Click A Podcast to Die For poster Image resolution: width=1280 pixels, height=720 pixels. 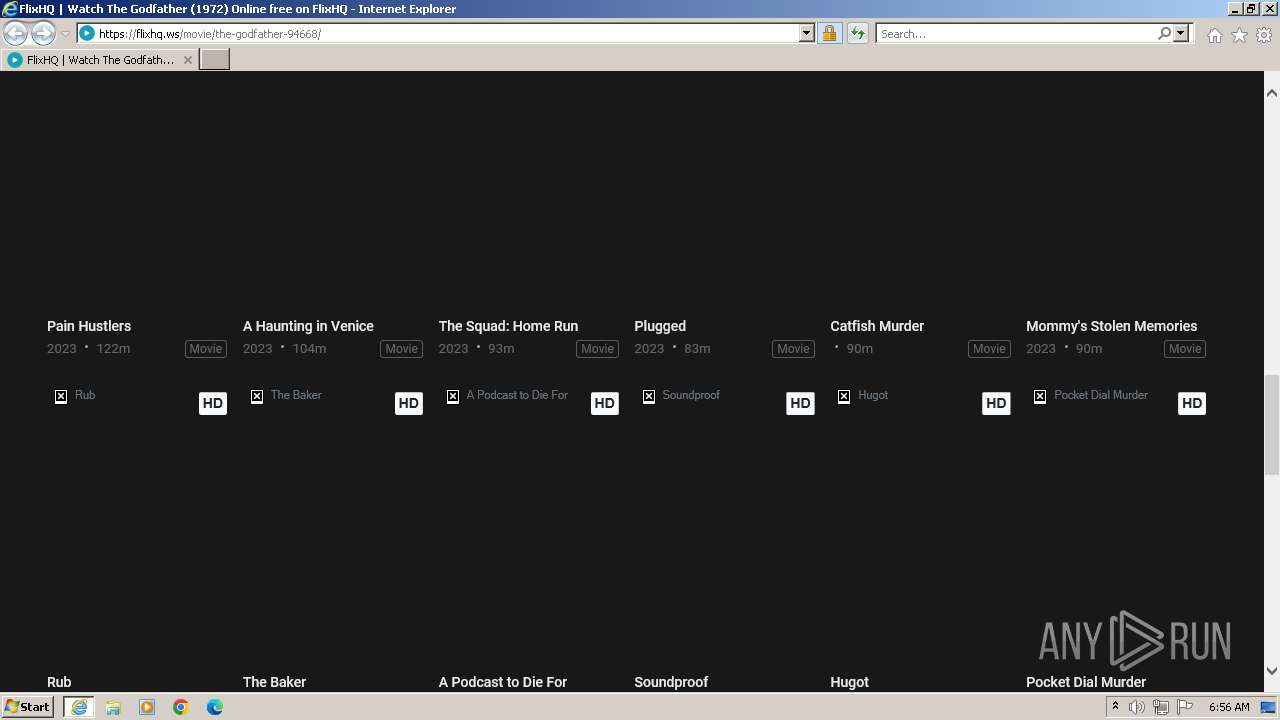click(x=453, y=397)
